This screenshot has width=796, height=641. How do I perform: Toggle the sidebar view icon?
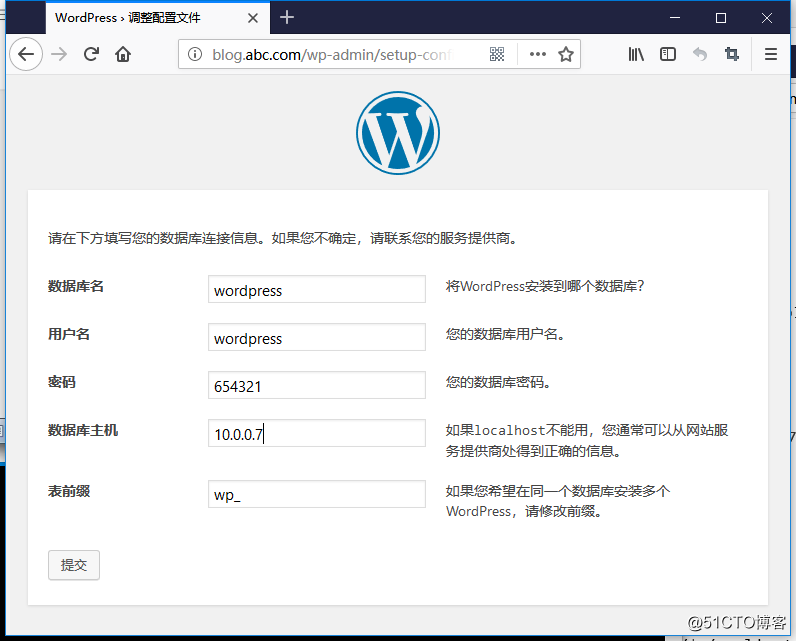tap(668, 54)
